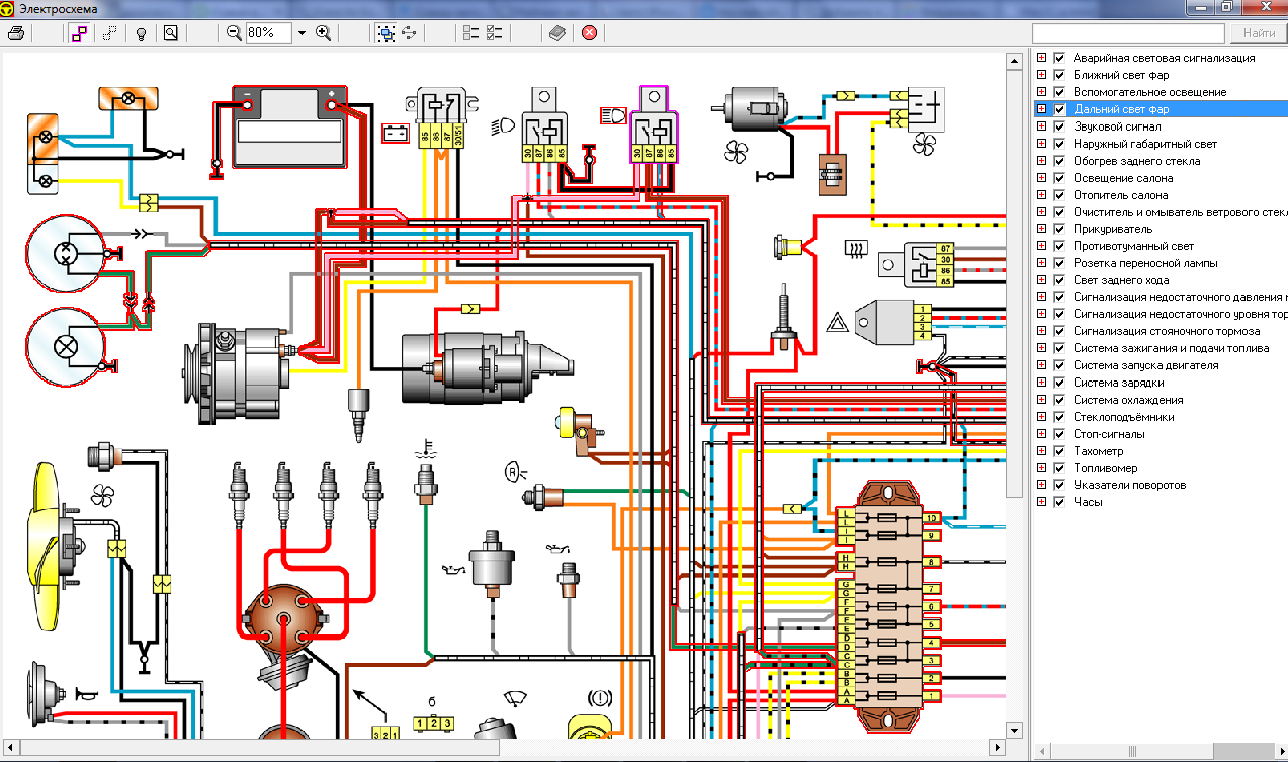Expand the Наружный габаритный свет node
The image size is (1288, 762).
coord(1041,144)
